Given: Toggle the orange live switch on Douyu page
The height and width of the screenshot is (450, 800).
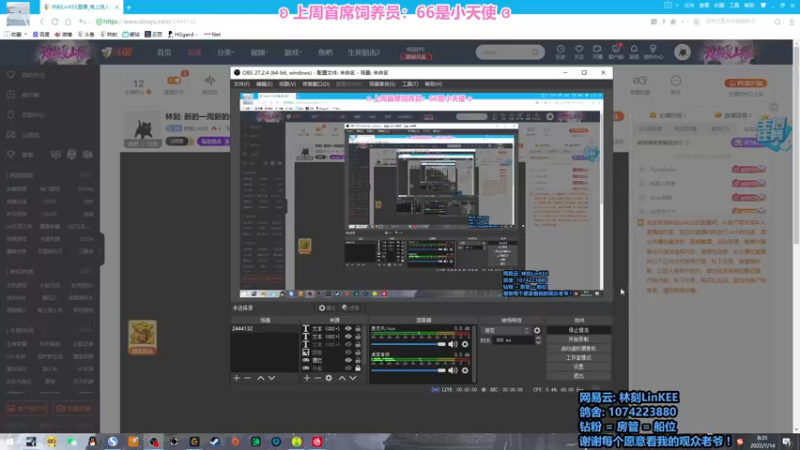Looking at the screenshot, I should pyautogui.click(x=174, y=80).
